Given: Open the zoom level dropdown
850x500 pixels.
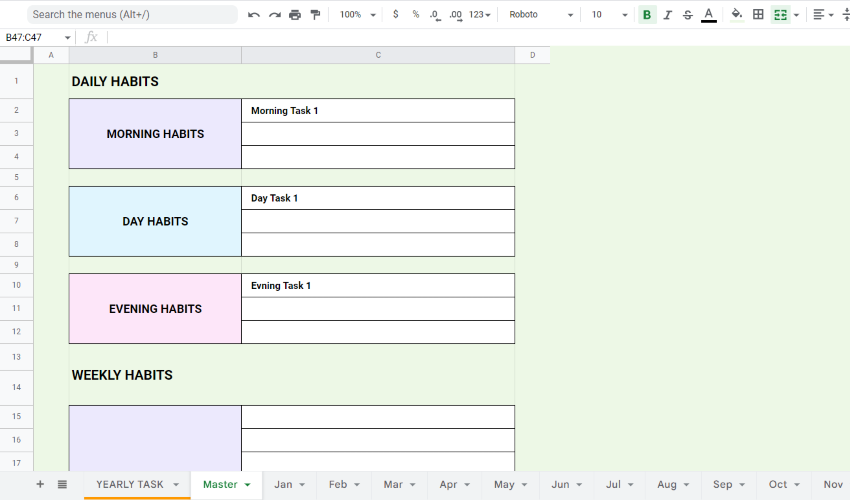Looking at the screenshot, I should click(x=357, y=15).
